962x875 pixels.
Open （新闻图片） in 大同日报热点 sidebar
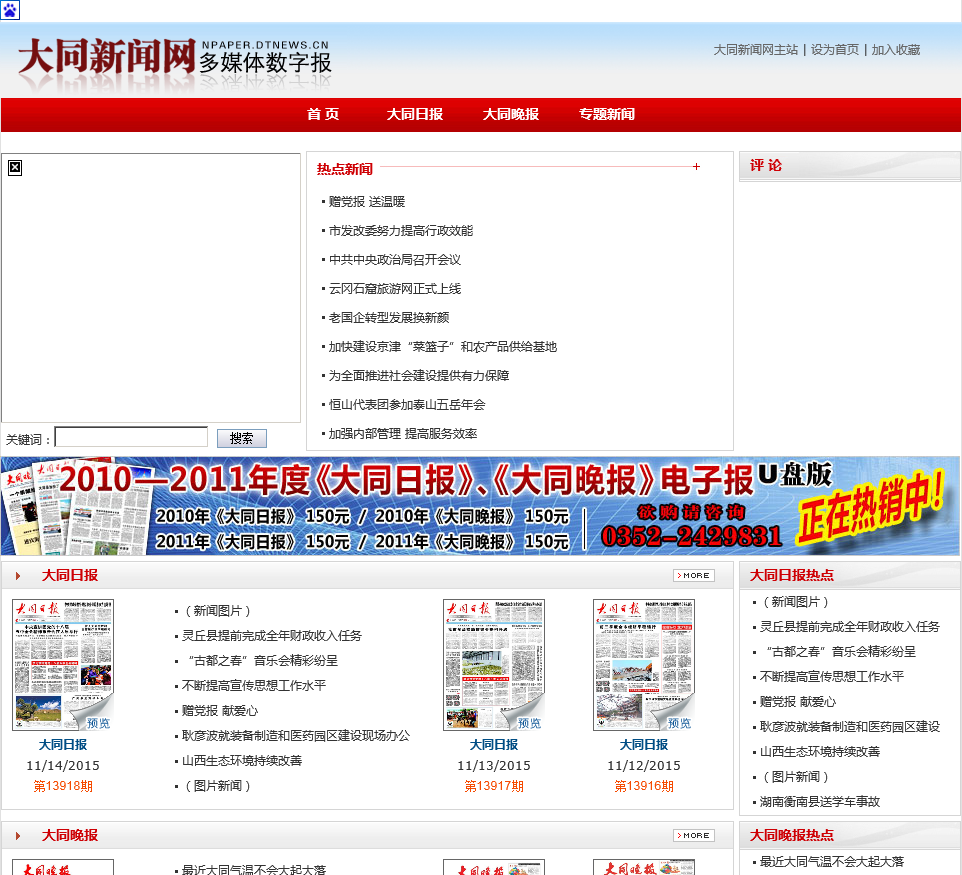(796, 602)
